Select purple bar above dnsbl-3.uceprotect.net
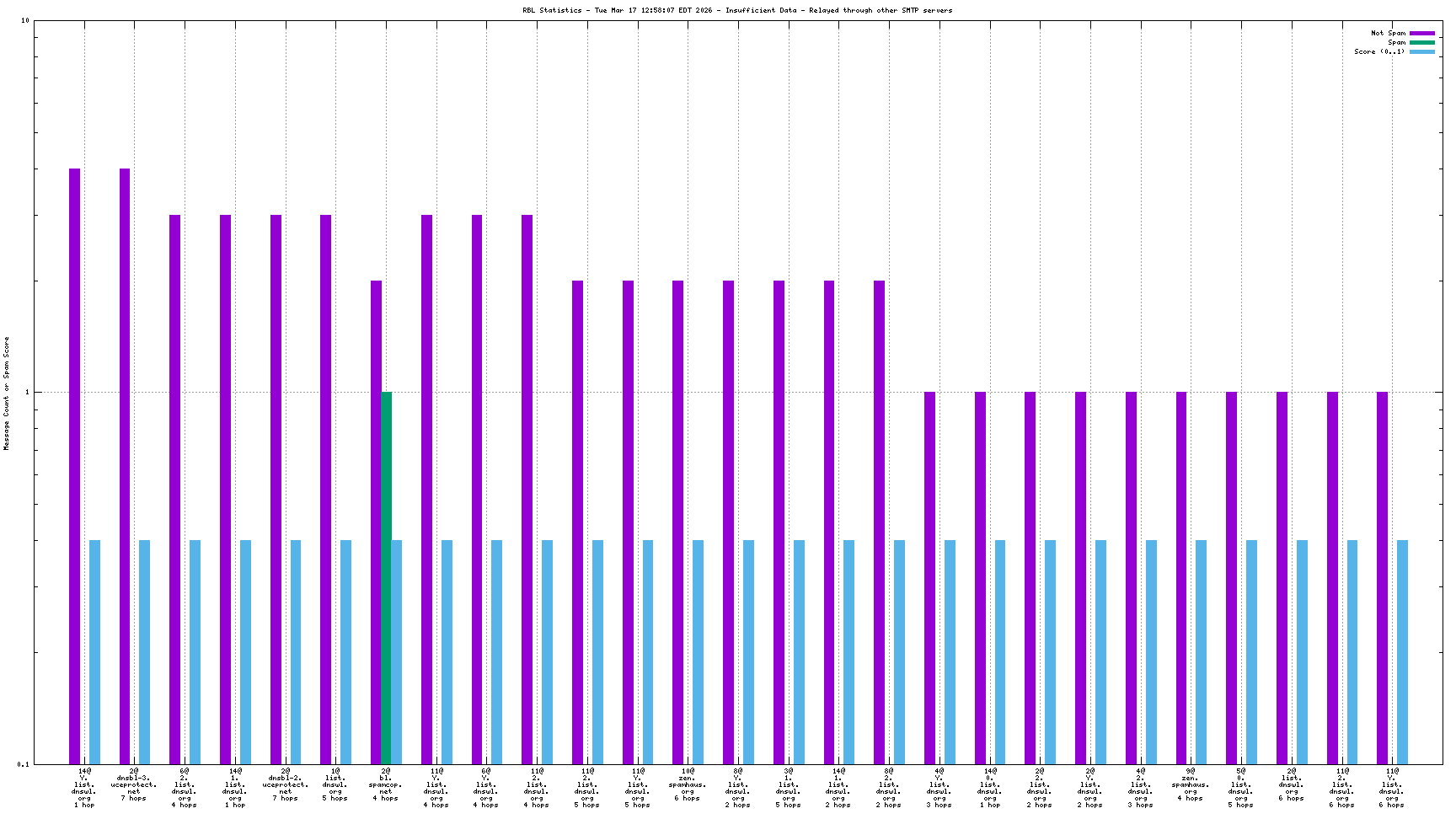 click(125, 466)
